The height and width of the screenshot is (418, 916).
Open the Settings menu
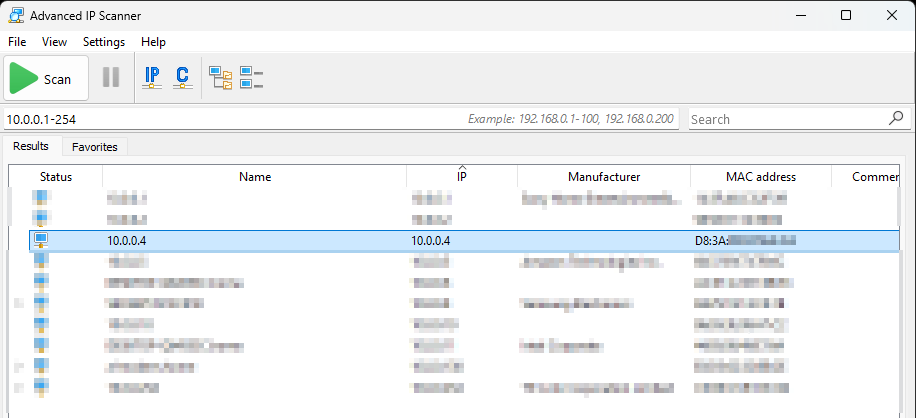104,42
